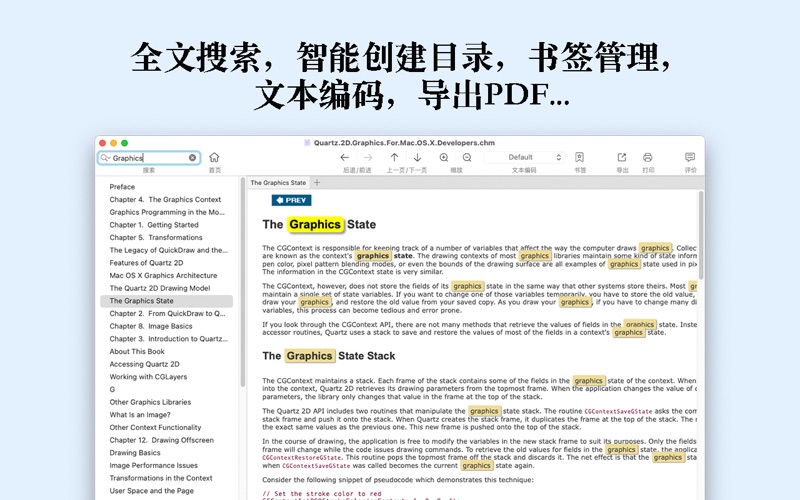Image resolution: width=800 pixels, height=500 pixels.
Task: Switch to The Graphics State tab
Action: [x=278, y=183]
